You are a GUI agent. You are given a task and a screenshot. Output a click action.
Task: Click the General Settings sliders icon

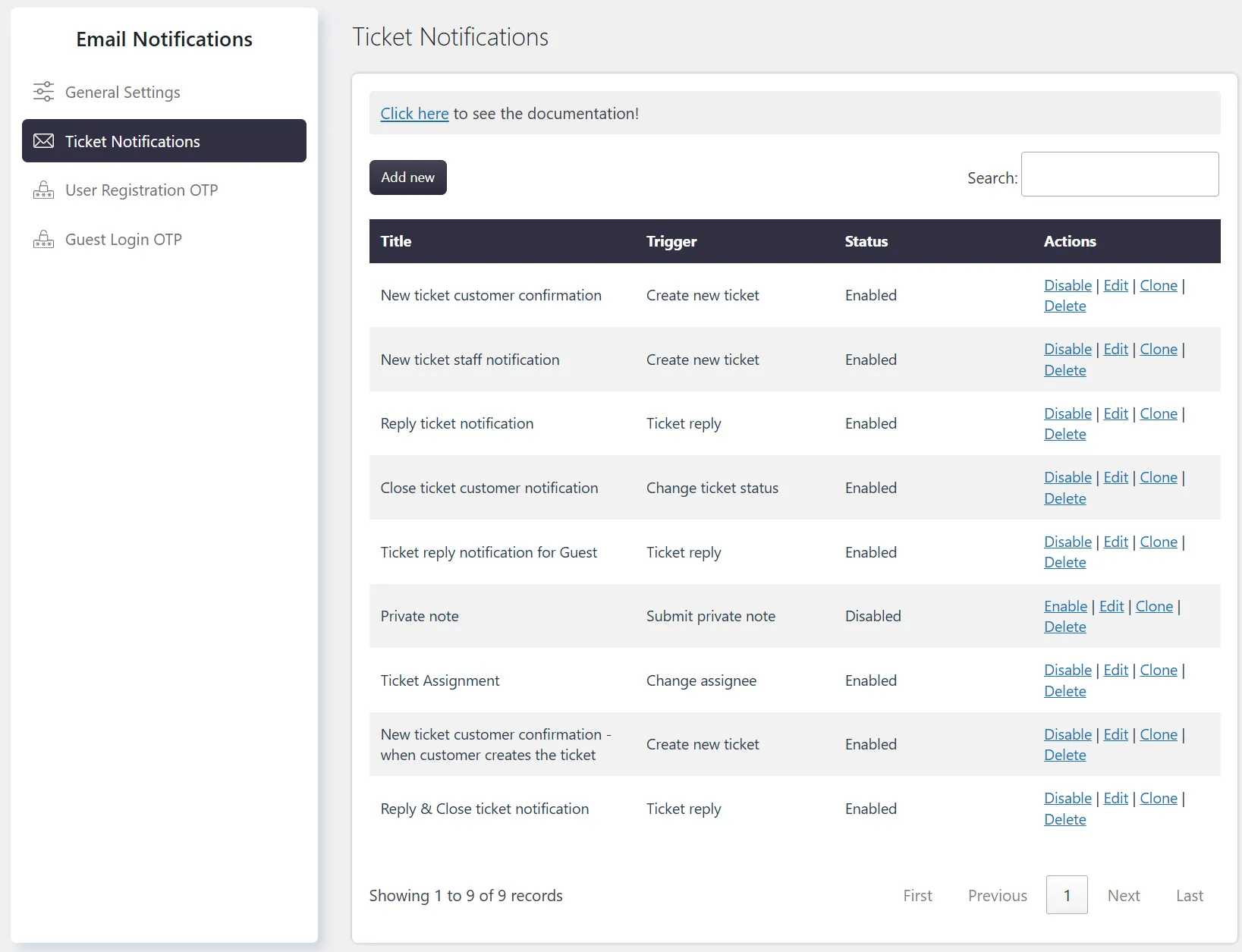[43, 92]
